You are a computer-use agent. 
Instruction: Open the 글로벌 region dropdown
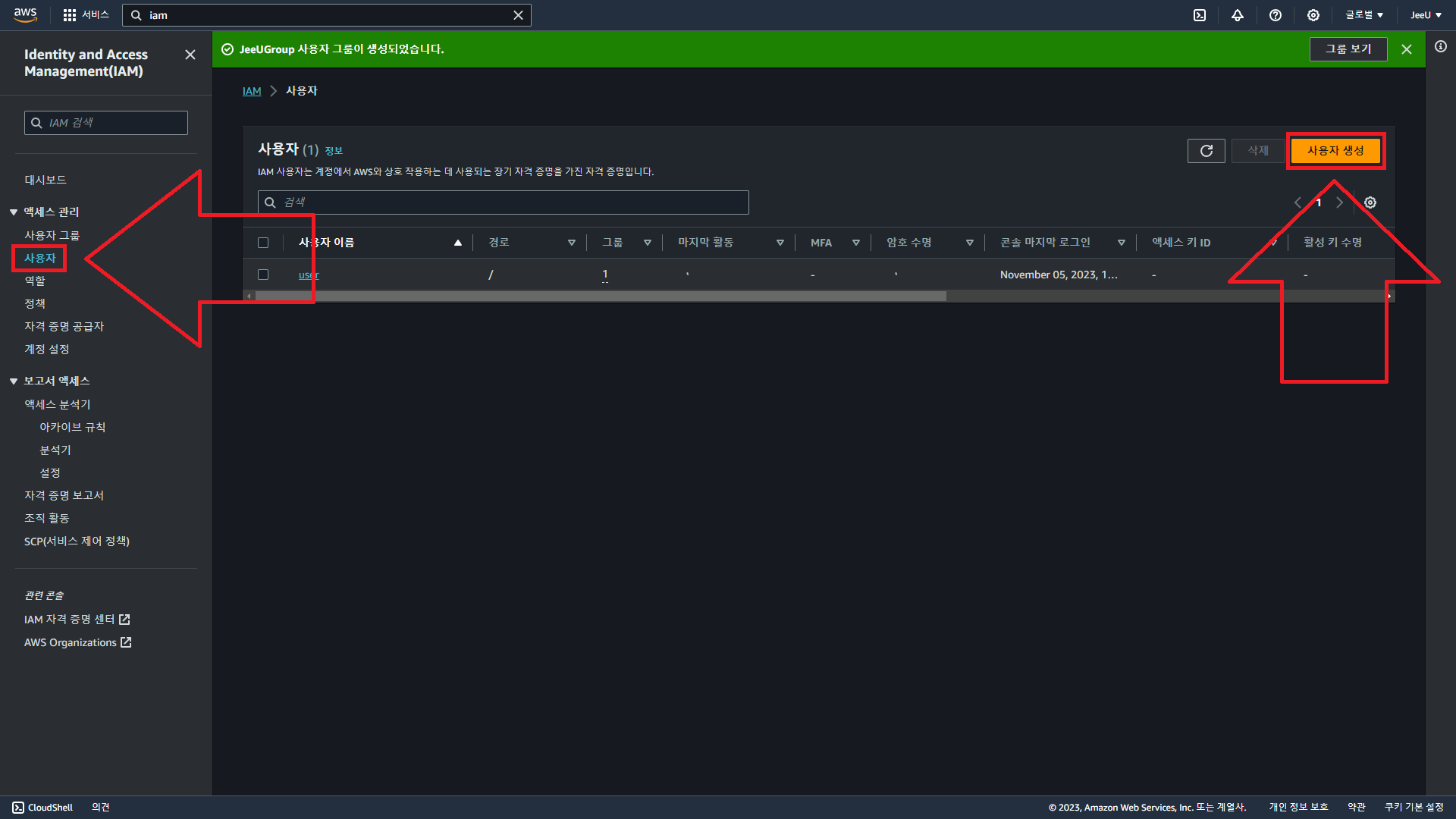click(x=1364, y=15)
